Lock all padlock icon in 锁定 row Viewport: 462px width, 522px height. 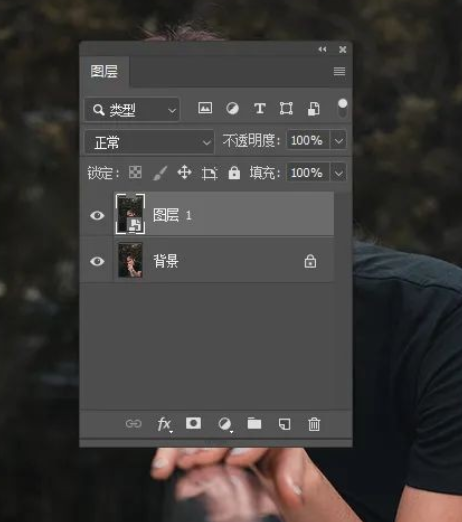234,173
